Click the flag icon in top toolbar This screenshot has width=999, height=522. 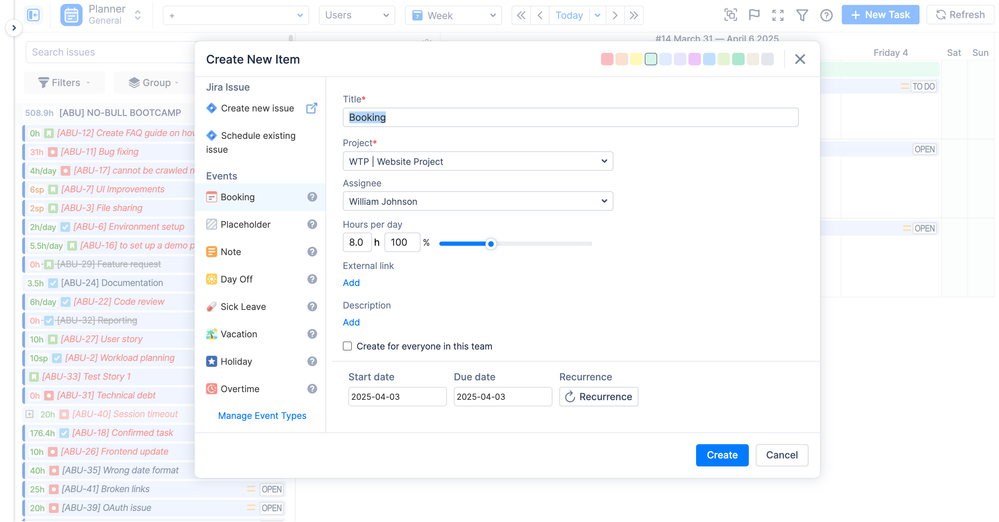tap(754, 15)
